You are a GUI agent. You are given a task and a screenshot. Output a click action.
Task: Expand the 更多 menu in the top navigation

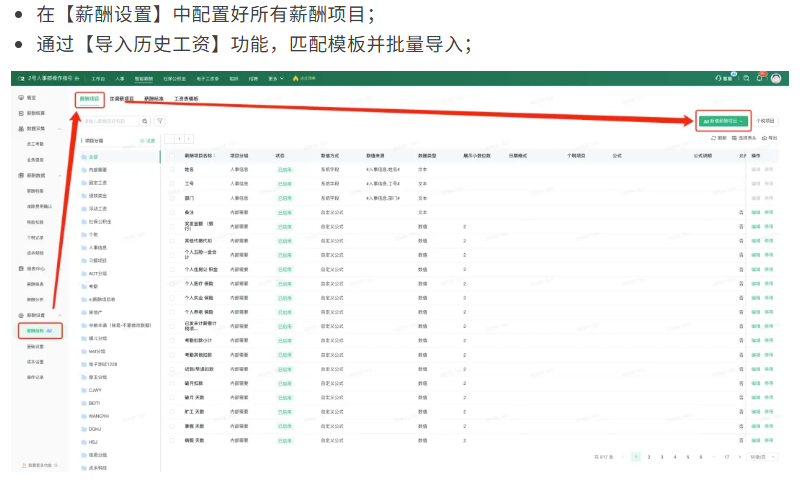click(x=276, y=78)
